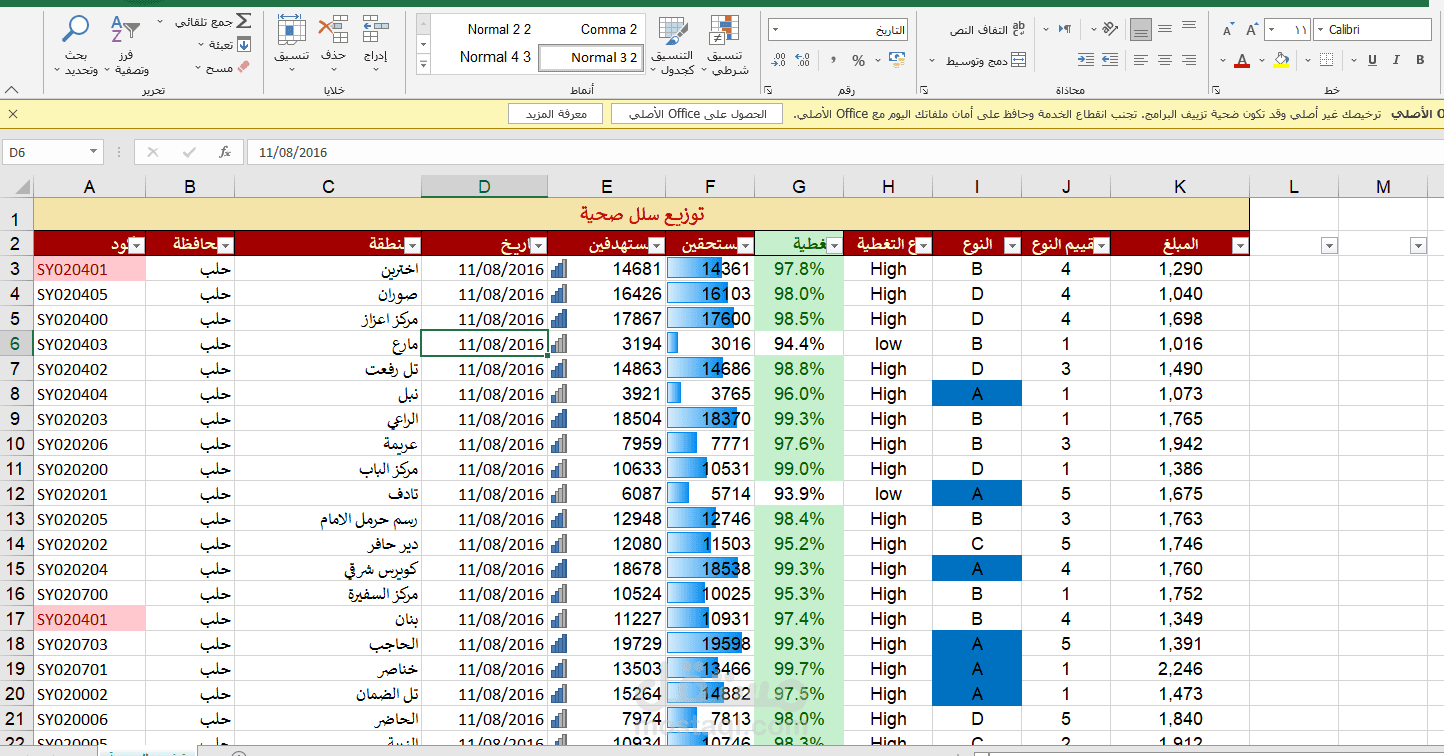Open the number format التاريخ dropdown
The width and height of the screenshot is (1444, 756).
pyautogui.click(x=776, y=29)
